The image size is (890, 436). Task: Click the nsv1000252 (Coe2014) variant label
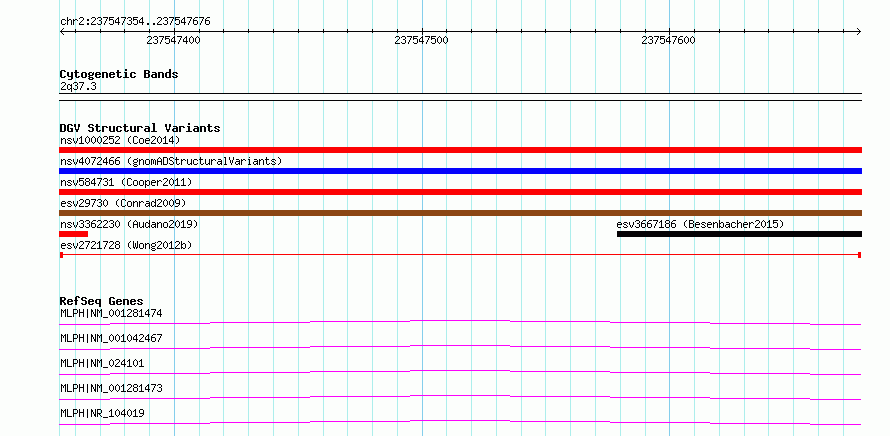pos(120,140)
